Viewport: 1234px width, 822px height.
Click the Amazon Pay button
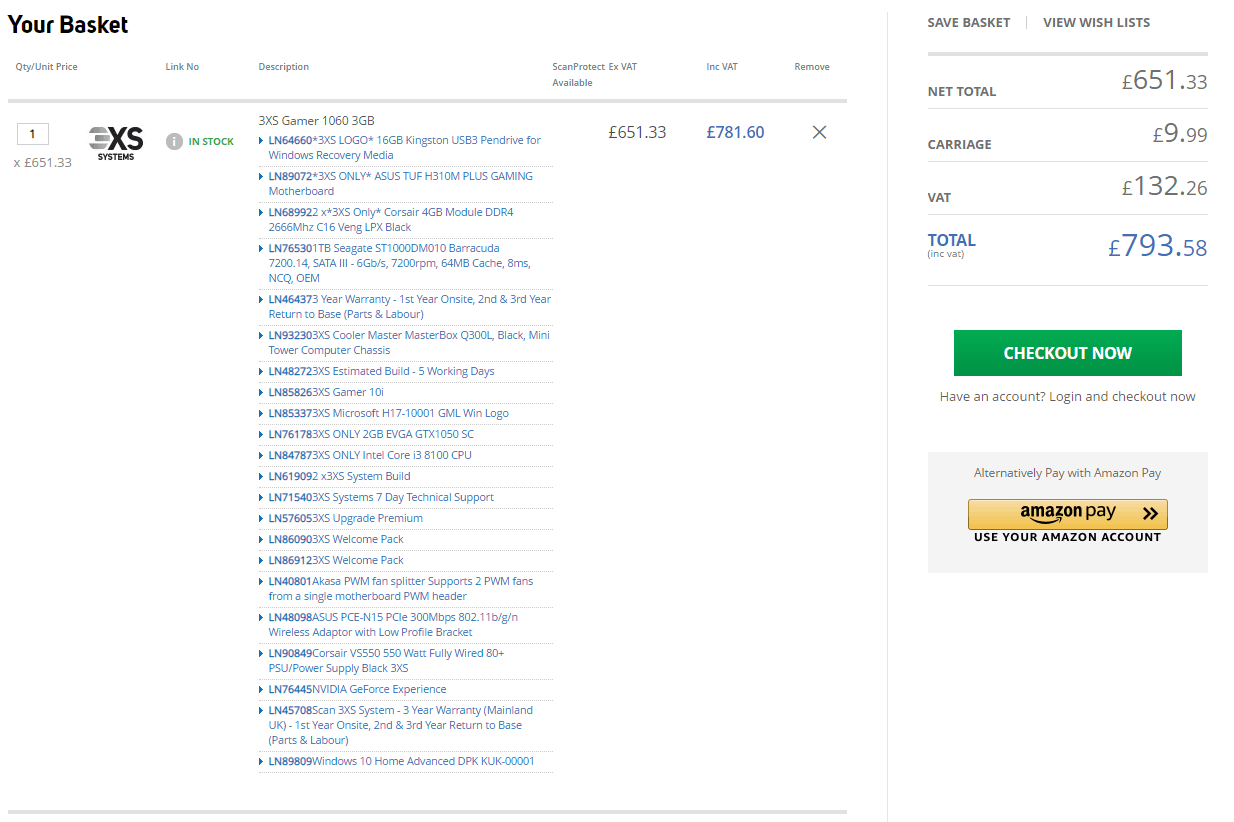(x=1067, y=514)
